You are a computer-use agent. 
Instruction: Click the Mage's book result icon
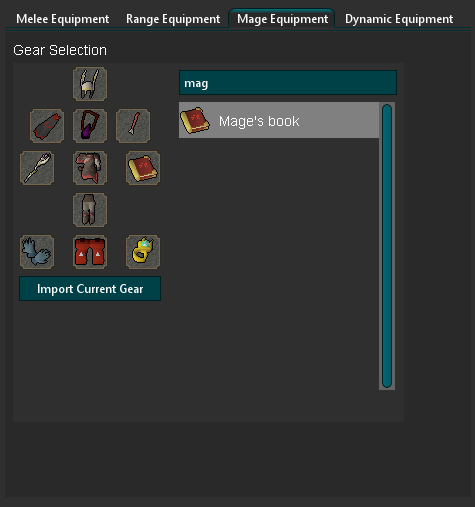click(195, 120)
